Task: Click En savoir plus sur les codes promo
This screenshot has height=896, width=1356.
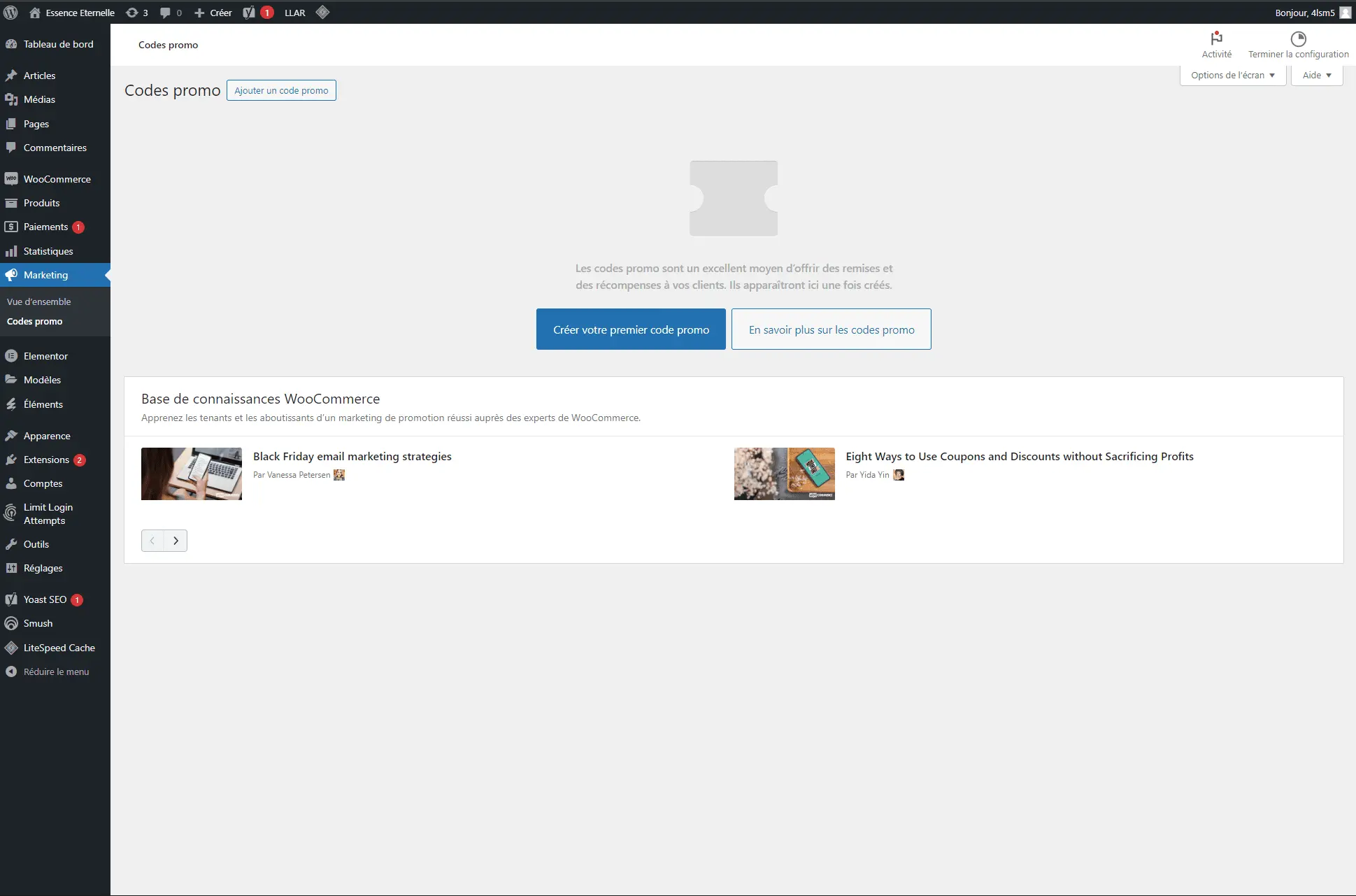Action: click(832, 329)
